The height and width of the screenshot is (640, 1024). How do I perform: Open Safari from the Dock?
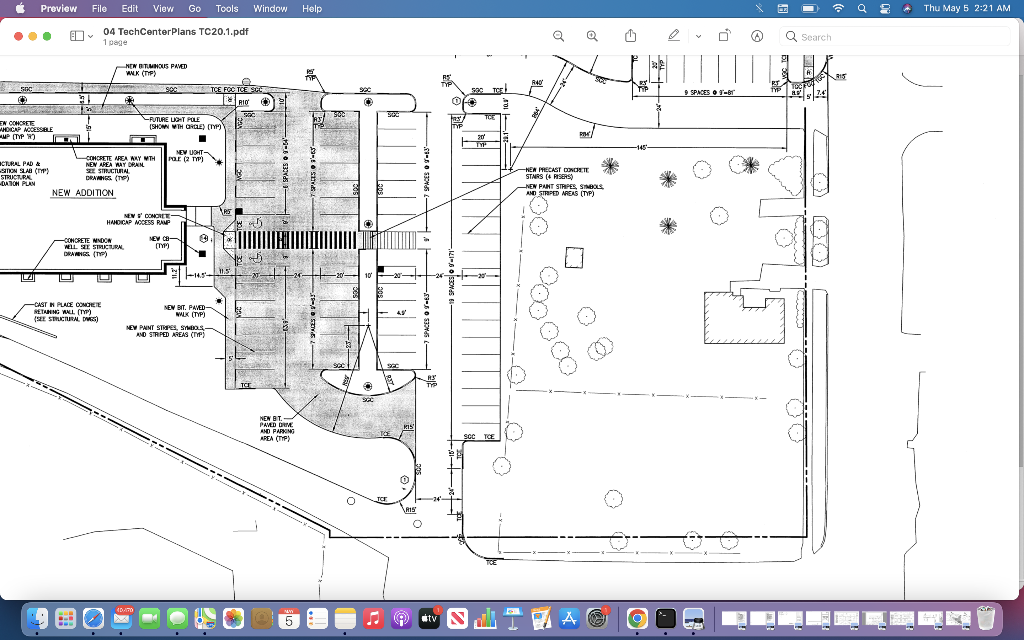(93, 618)
